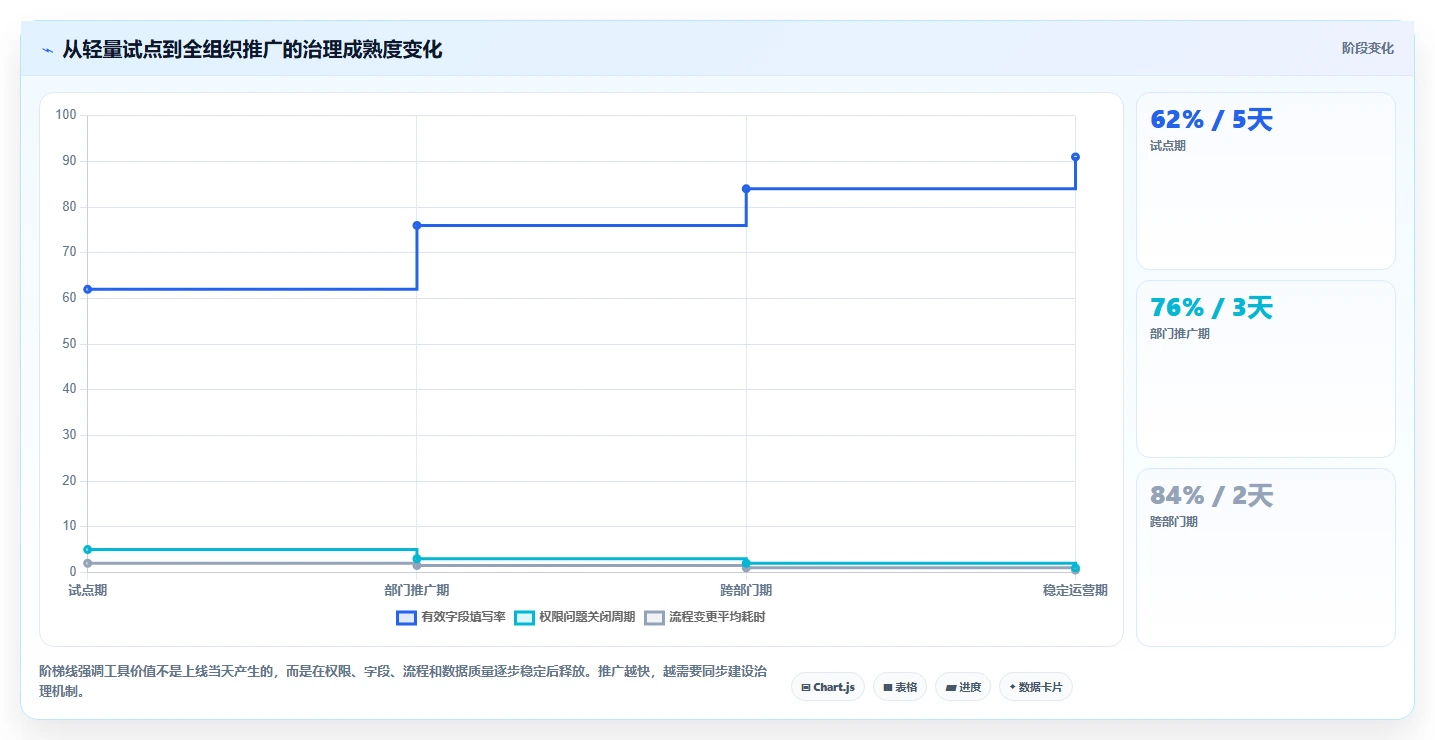Click the lightning icon beside the title
The width and height of the screenshot is (1435, 740).
(x=47, y=50)
